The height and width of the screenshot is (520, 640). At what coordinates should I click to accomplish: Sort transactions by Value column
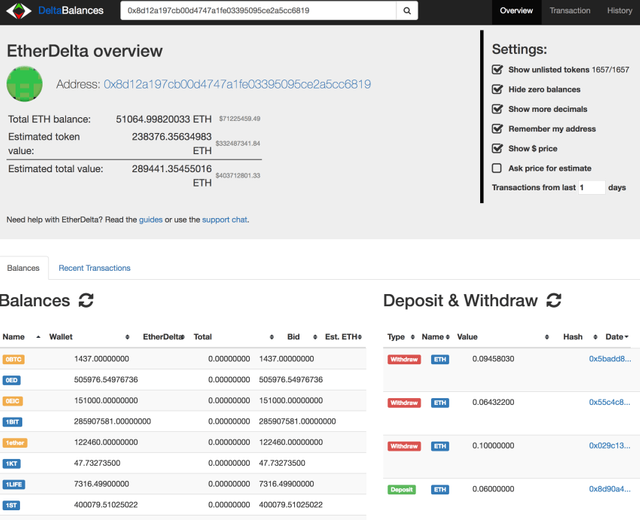click(x=503, y=337)
